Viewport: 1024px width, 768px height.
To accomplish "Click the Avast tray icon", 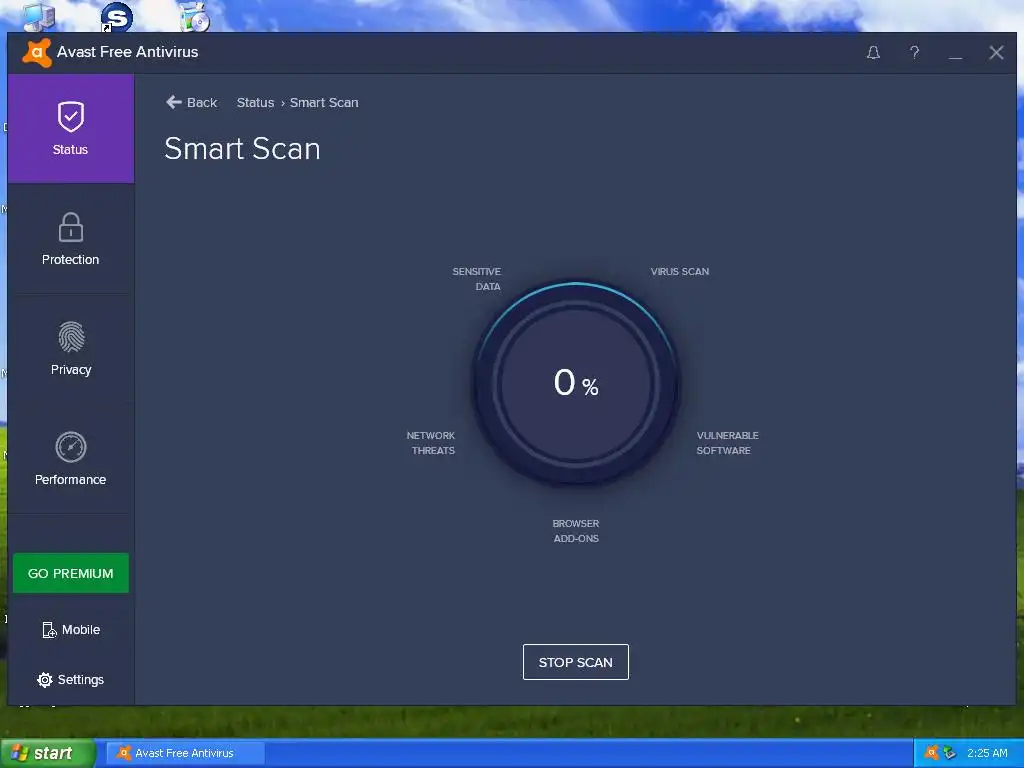I will pyautogui.click(x=932, y=753).
